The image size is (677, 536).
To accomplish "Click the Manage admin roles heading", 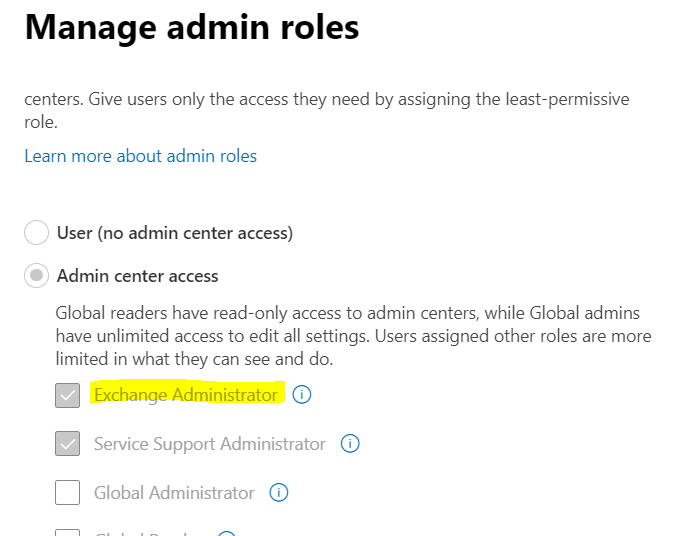I will tap(192, 27).
